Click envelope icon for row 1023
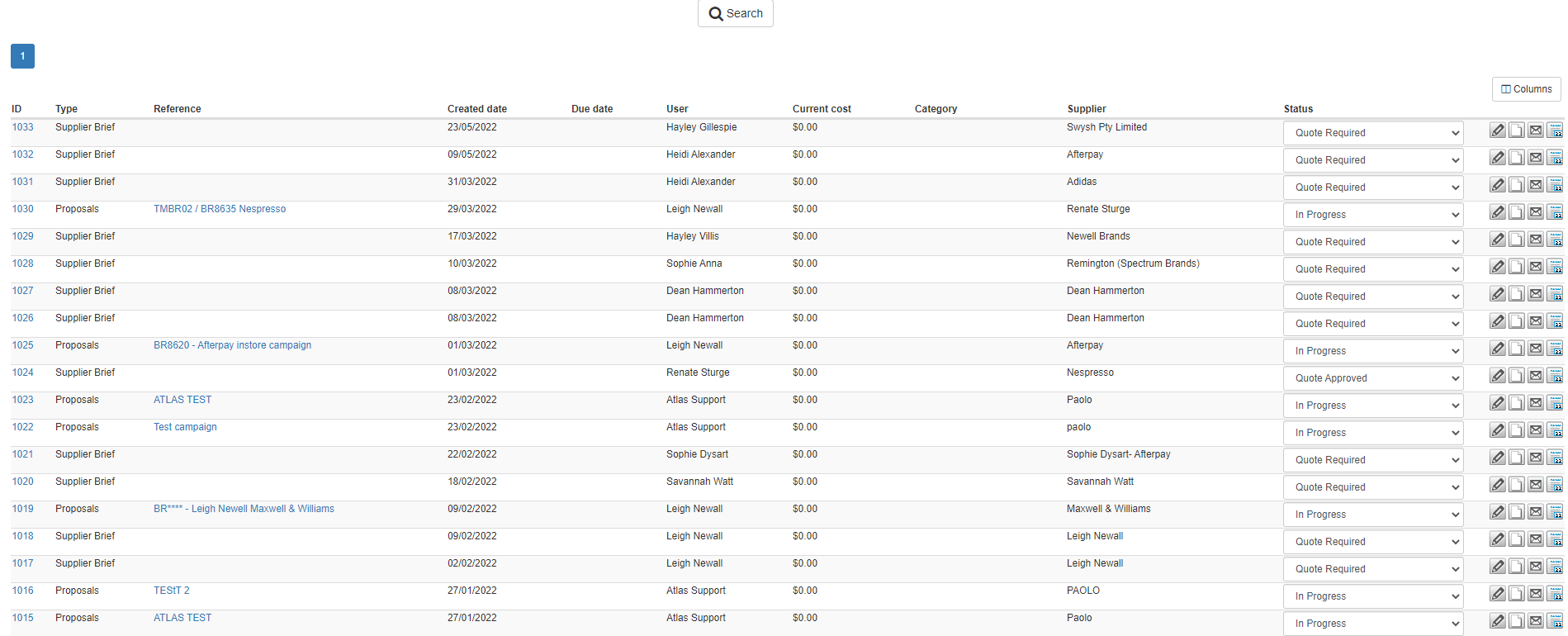Image resolution: width=1568 pixels, height=636 pixels. (x=1536, y=402)
